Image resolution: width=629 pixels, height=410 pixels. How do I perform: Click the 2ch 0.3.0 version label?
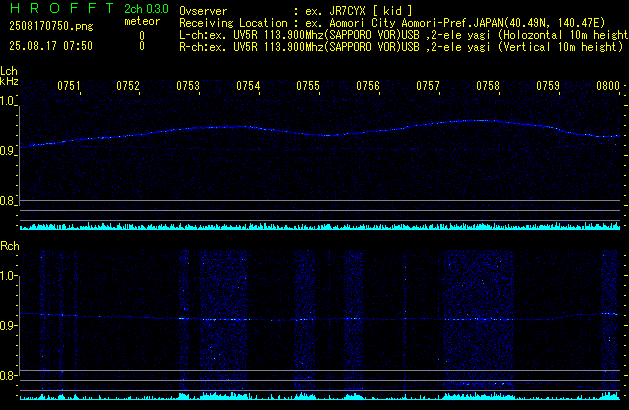pyautogui.click(x=146, y=9)
